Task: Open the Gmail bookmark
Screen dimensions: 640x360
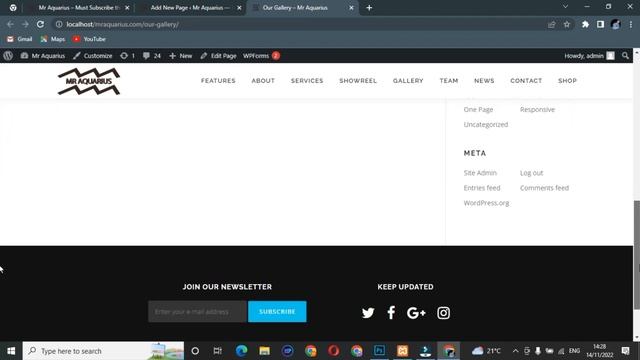Action: (19, 39)
